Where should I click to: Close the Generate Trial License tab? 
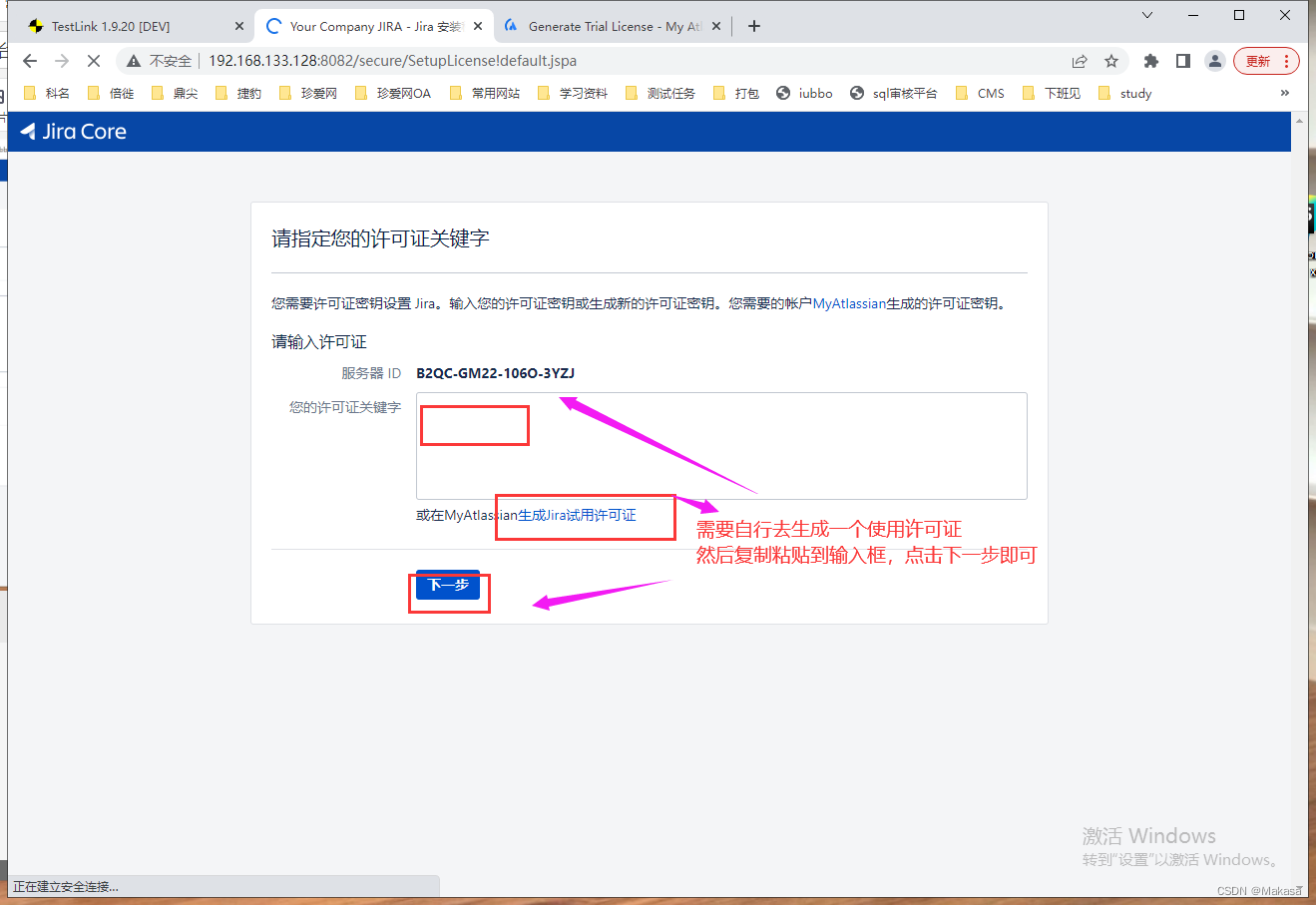tap(716, 26)
